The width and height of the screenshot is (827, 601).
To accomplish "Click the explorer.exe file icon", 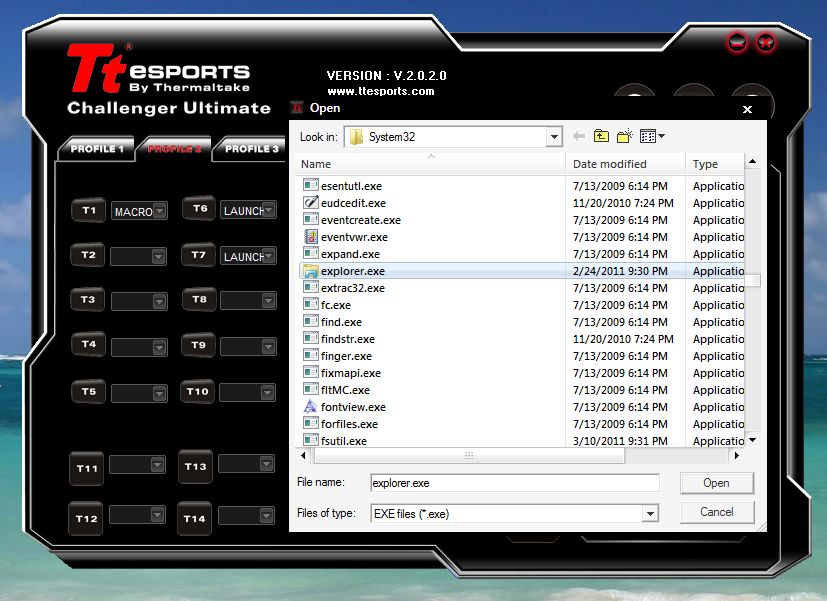I will (311, 271).
